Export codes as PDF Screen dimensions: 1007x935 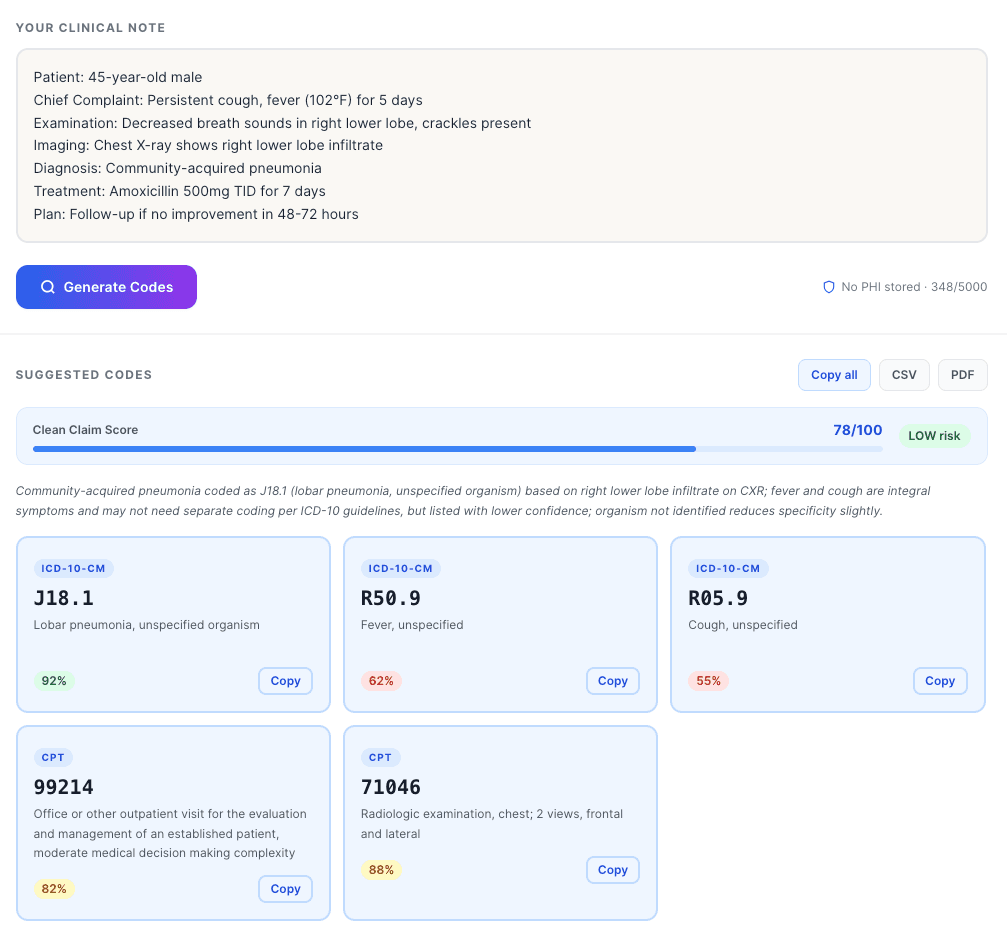[x=962, y=375]
